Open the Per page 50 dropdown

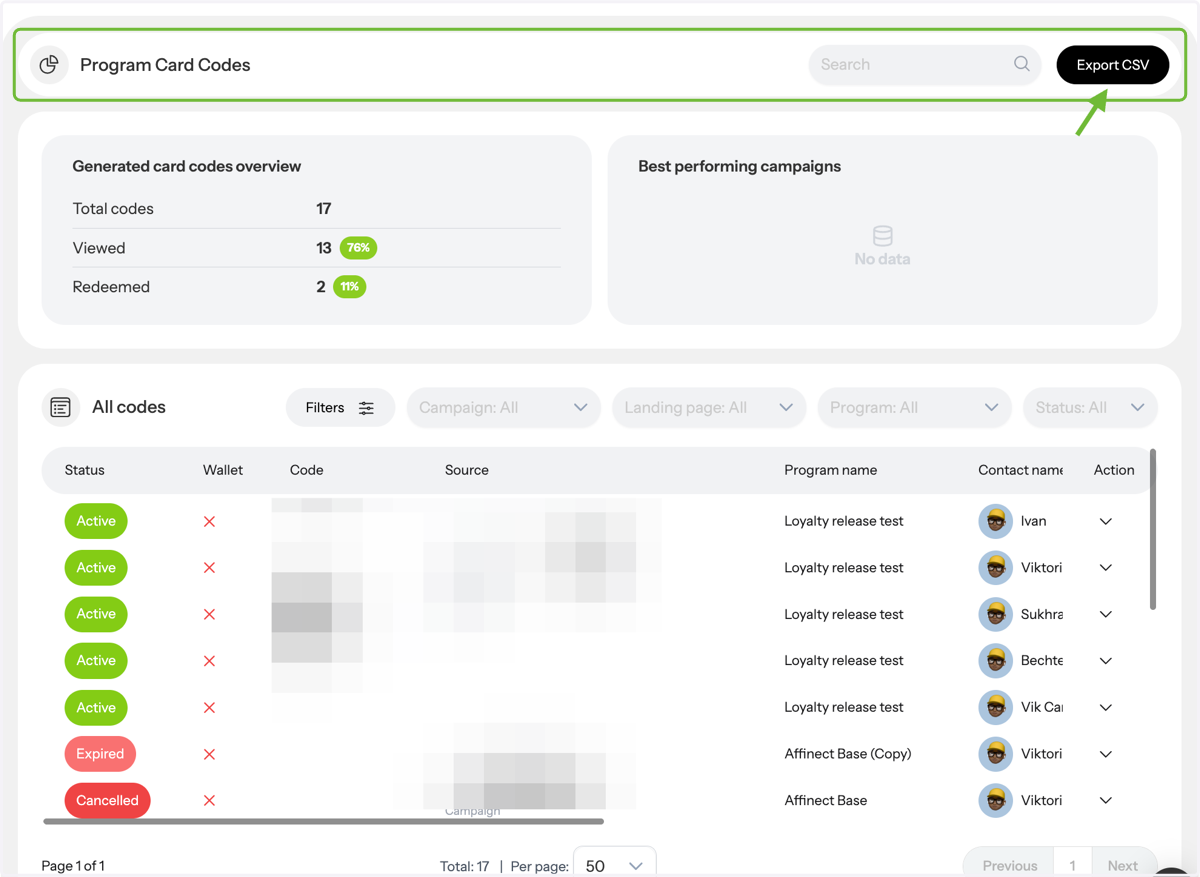tap(614, 865)
